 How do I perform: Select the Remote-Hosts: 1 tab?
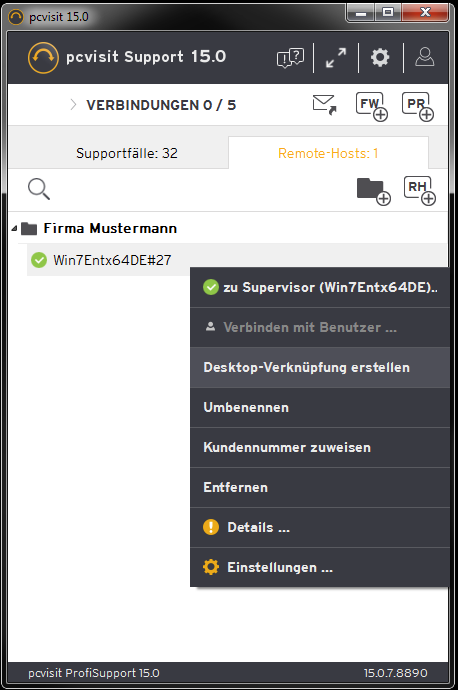click(x=328, y=153)
